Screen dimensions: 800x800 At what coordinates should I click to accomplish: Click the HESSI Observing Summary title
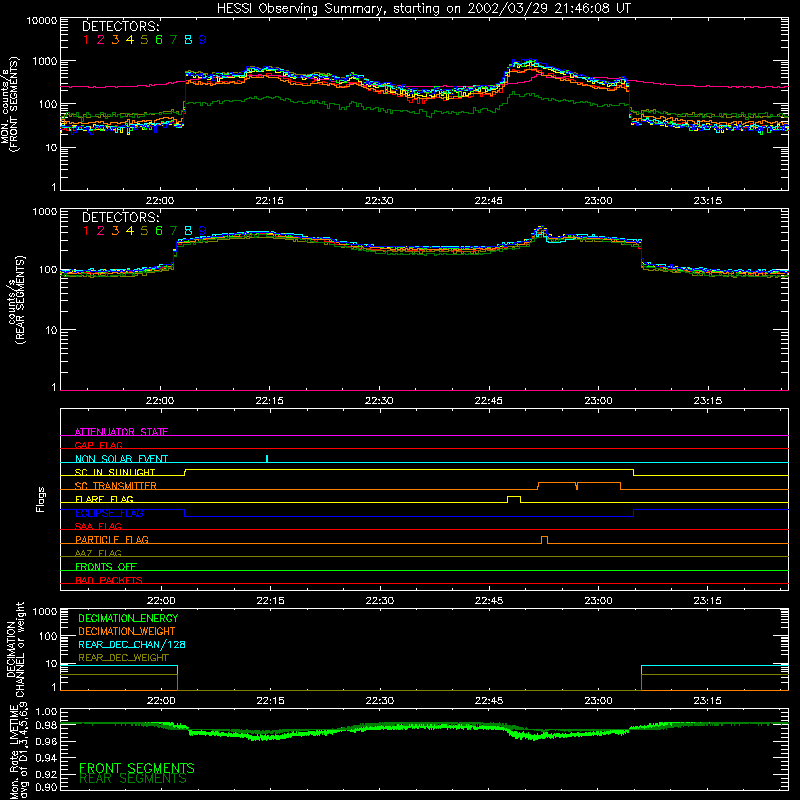(x=423, y=8)
